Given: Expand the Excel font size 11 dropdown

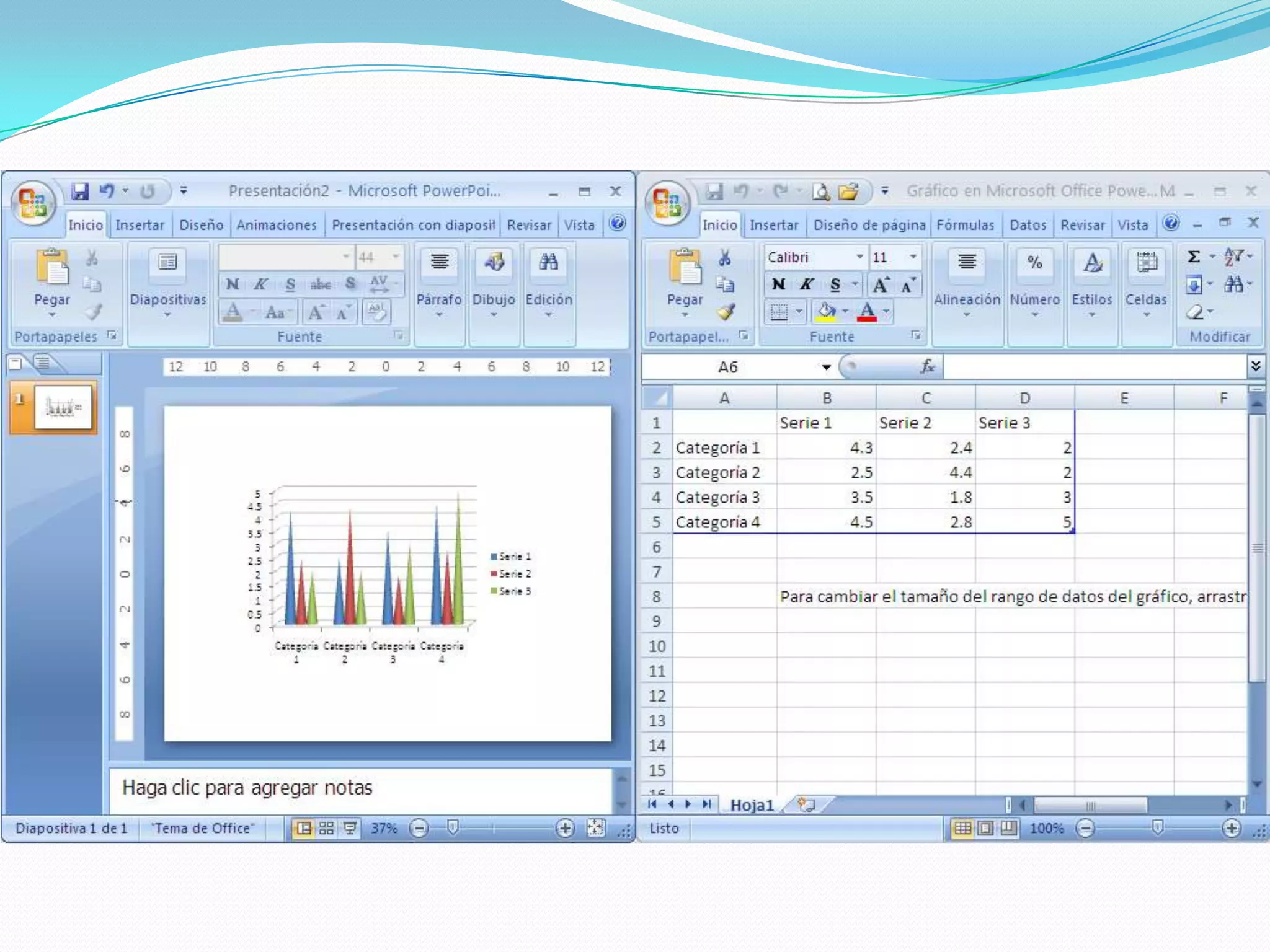Looking at the screenshot, I should (913, 257).
